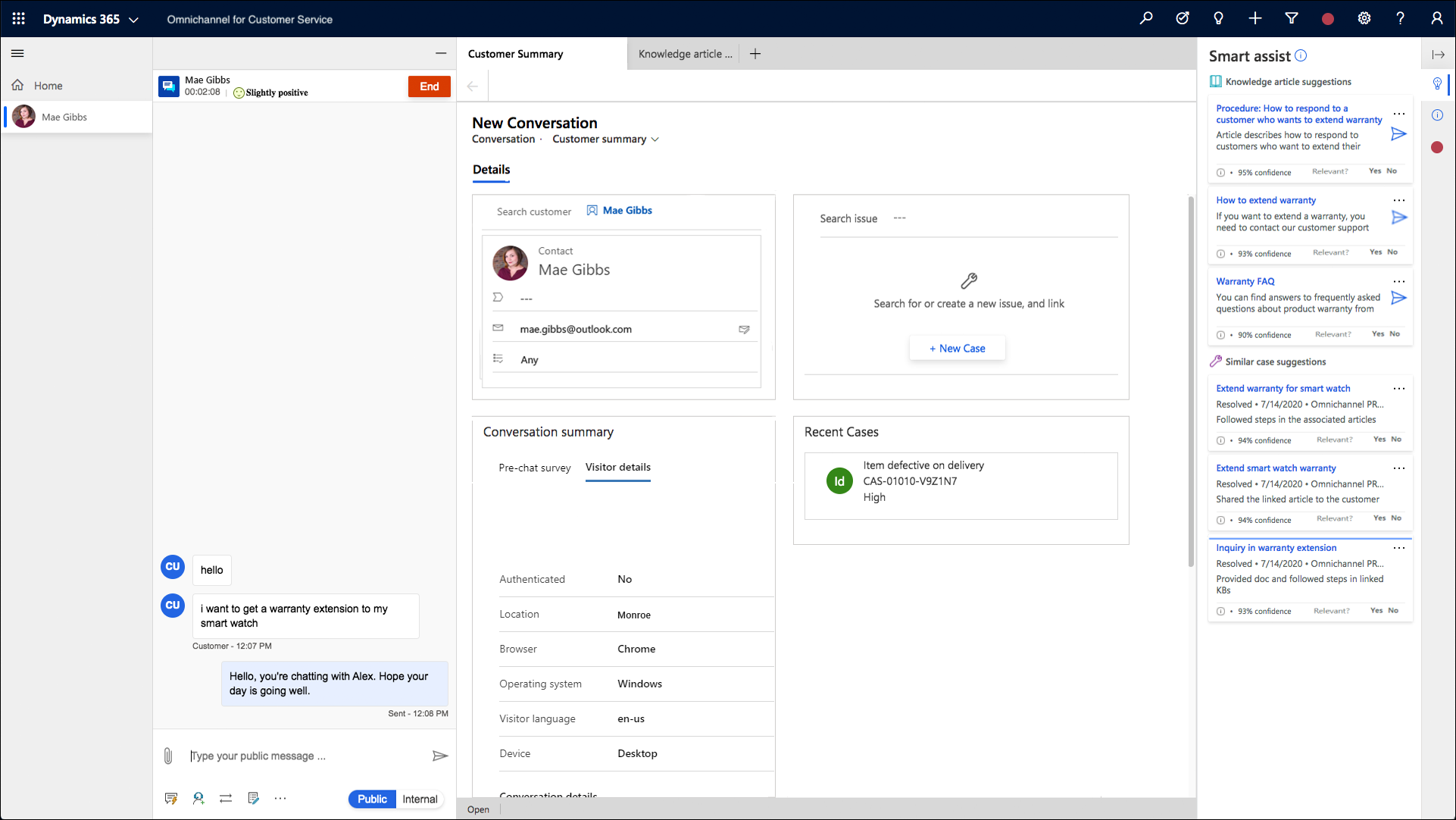Toggle the Public message mode button

click(372, 798)
